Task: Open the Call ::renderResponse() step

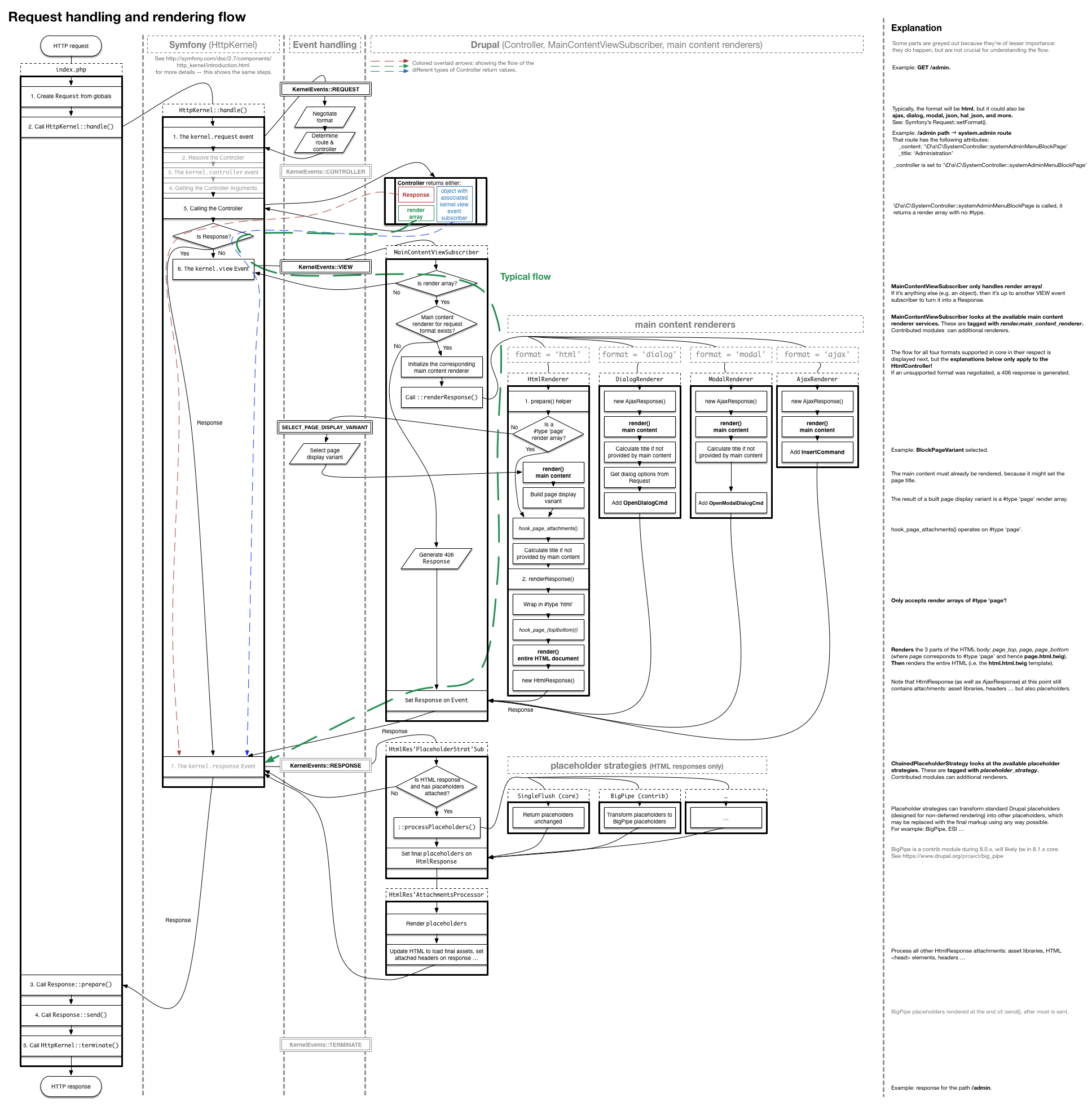Action: click(442, 397)
